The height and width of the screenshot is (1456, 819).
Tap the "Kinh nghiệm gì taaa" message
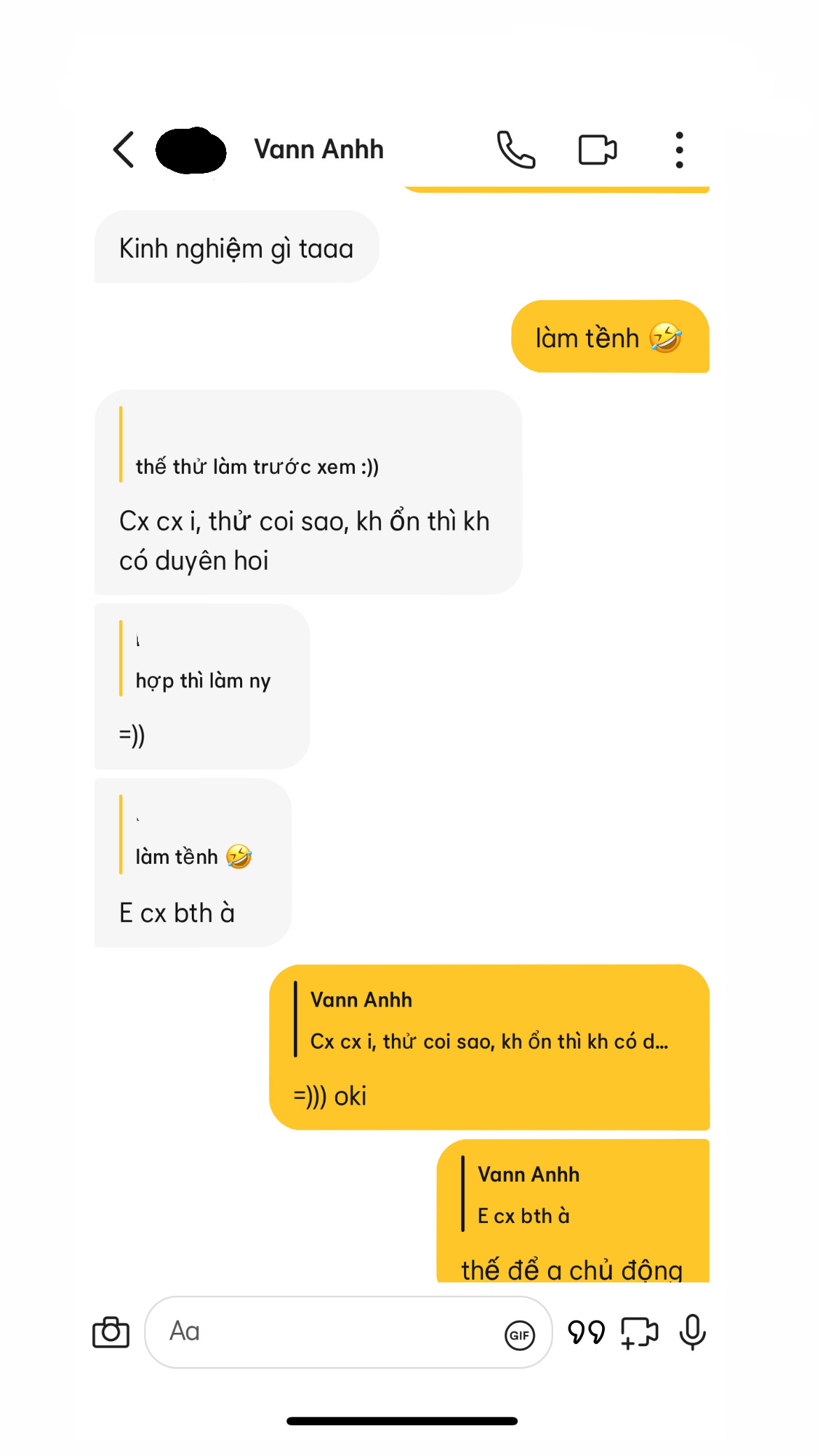(x=237, y=248)
